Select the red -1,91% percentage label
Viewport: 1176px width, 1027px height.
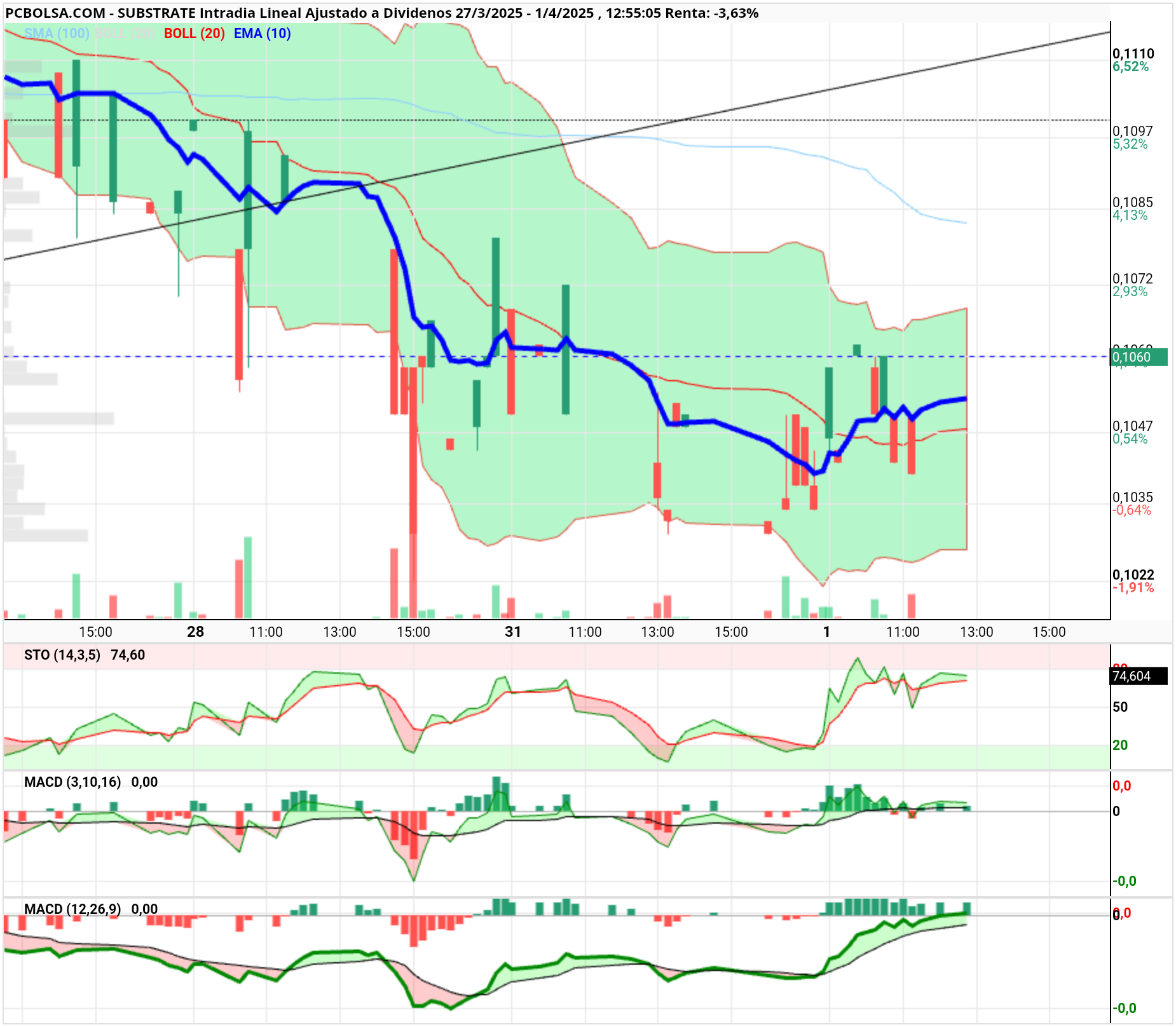pyautogui.click(x=1133, y=588)
